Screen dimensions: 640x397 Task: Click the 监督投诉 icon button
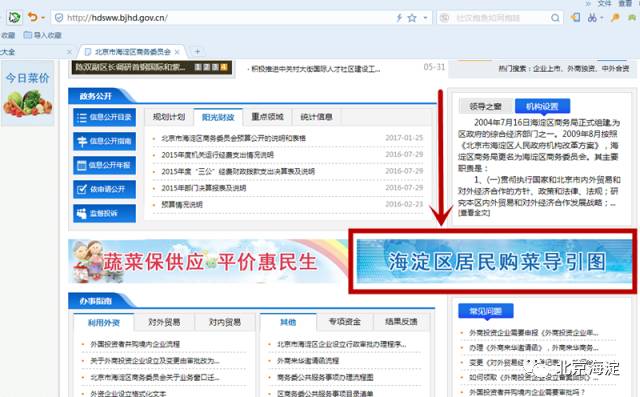pyautogui.click(x=104, y=213)
